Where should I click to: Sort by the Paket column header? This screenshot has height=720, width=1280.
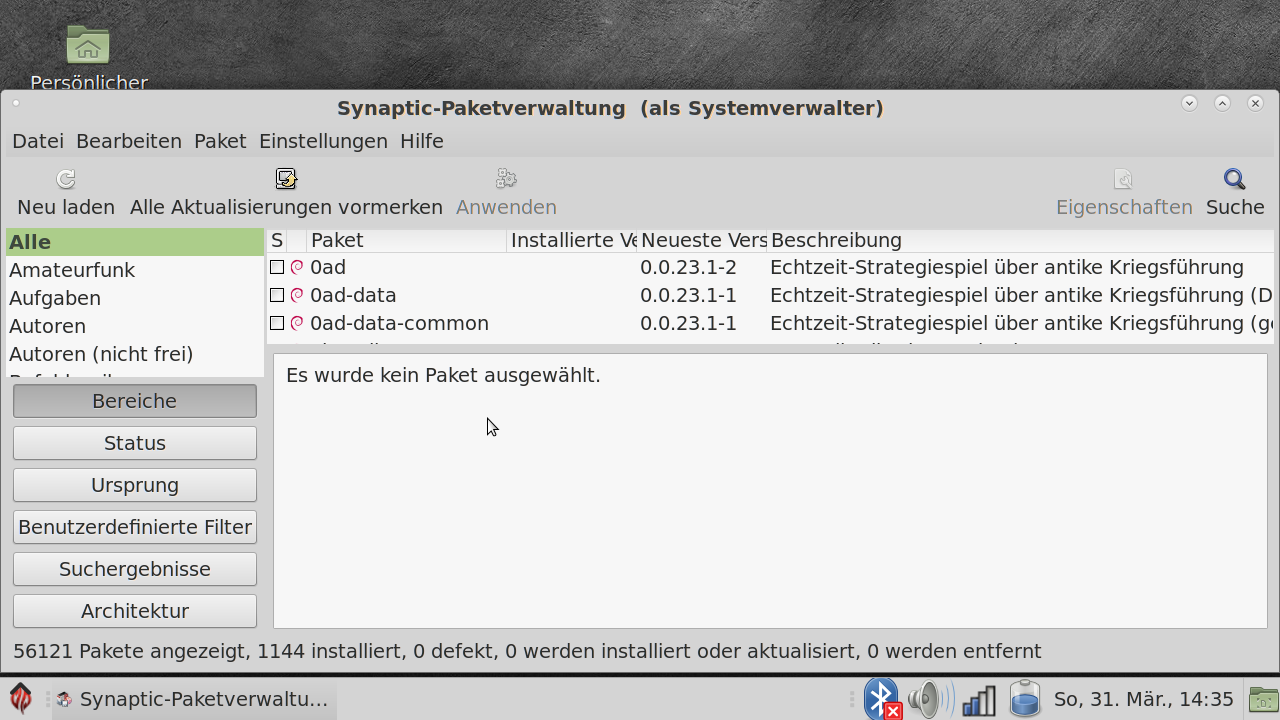[x=406, y=240]
